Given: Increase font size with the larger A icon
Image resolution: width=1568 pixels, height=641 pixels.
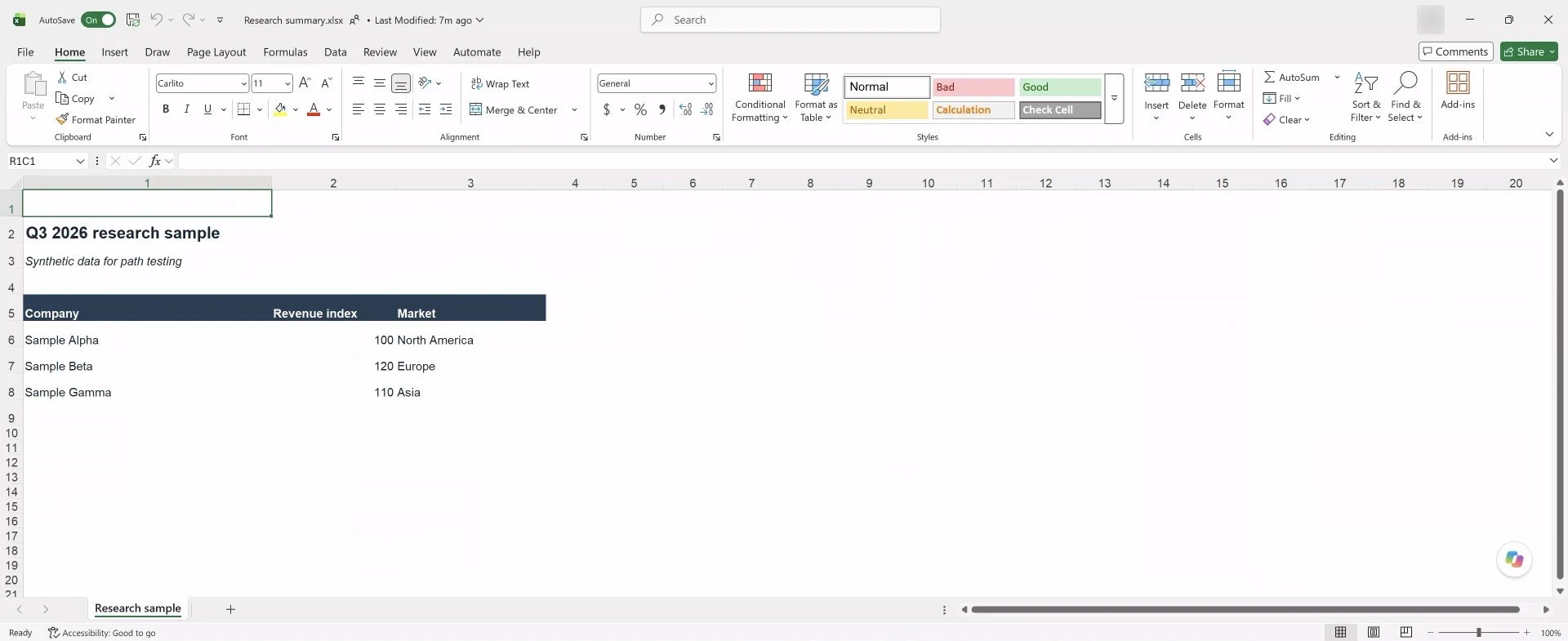Looking at the screenshot, I should (305, 82).
